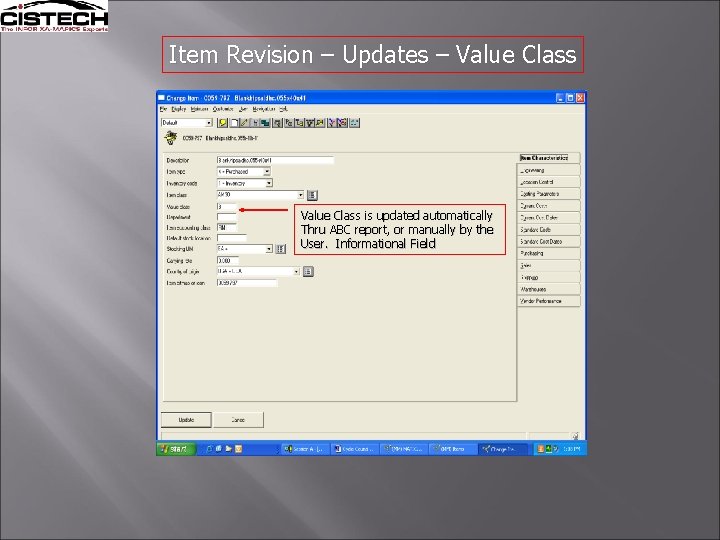
Task: Switch to Cycle Count taskbar window
Action: tap(354, 449)
